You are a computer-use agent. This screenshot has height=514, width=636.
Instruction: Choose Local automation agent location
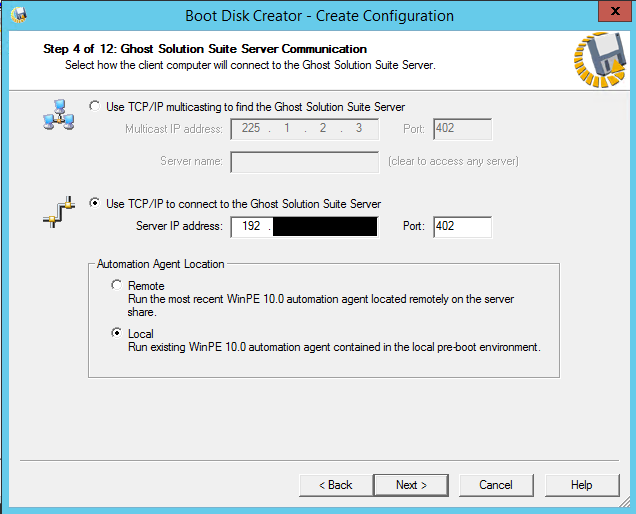point(116,333)
